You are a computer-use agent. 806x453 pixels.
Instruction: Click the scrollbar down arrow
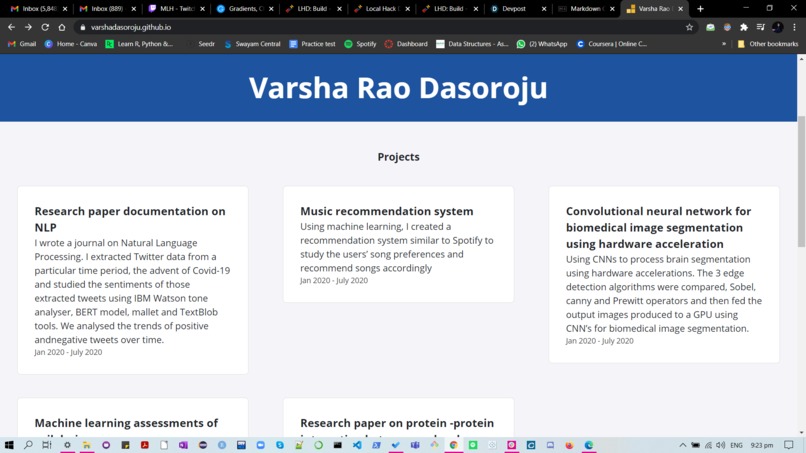tap(801, 433)
